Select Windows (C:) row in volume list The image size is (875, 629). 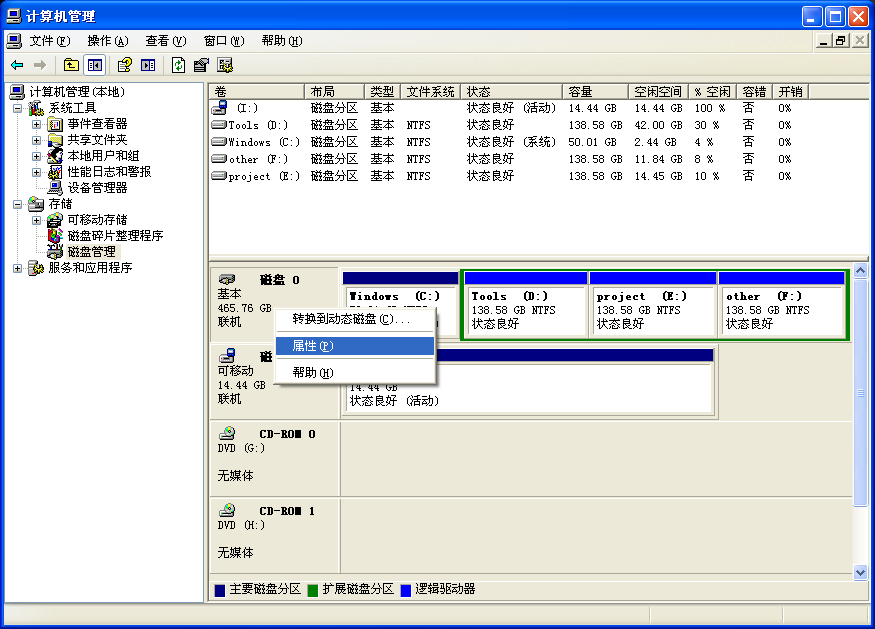[502, 142]
